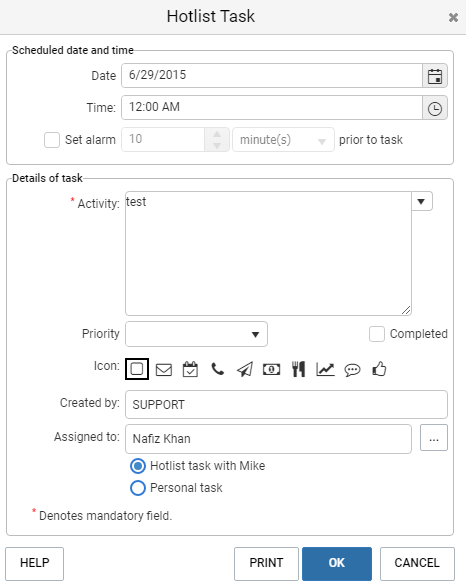
Task: Select the paper plane icon
Action: (245, 369)
